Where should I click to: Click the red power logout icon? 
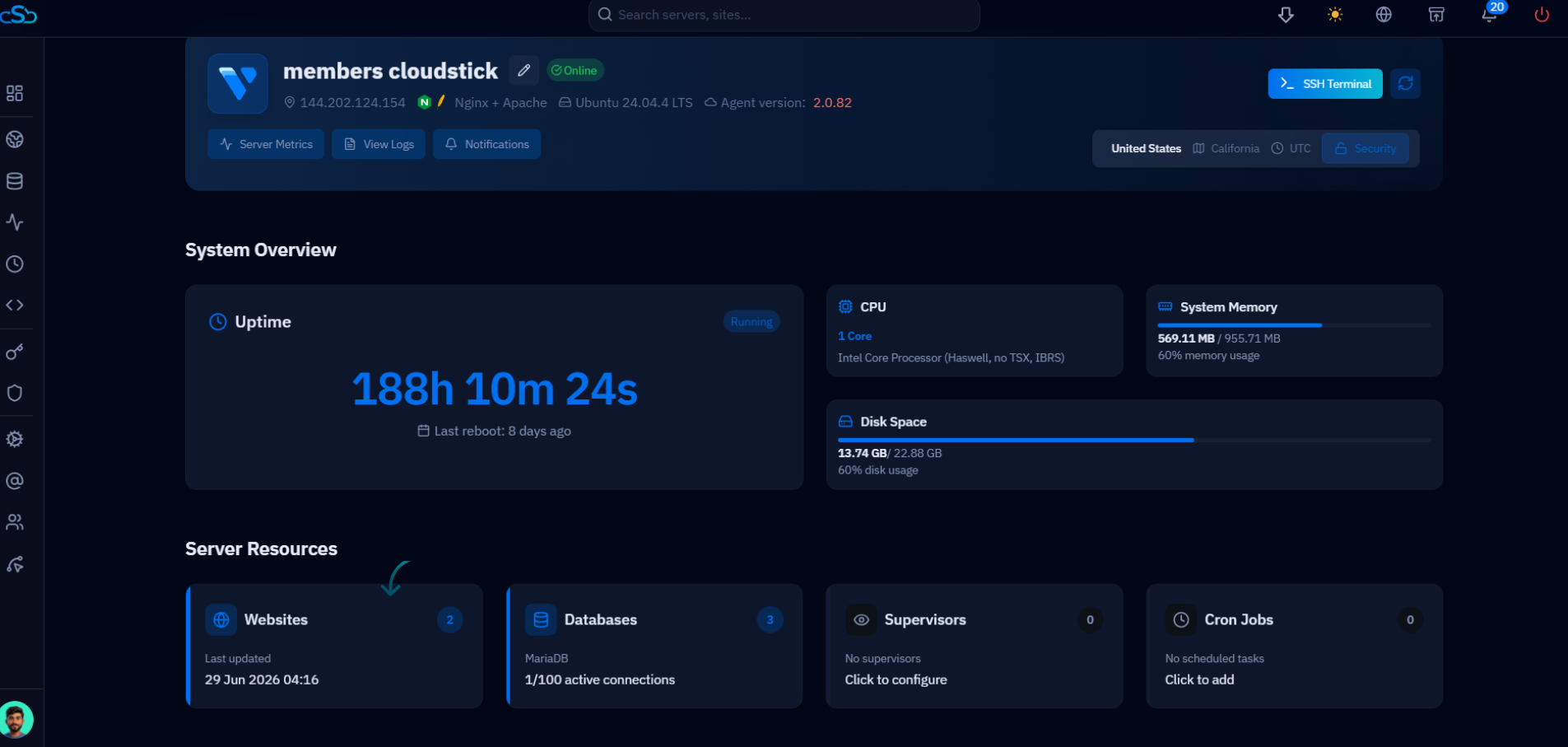pos(1542,15)
